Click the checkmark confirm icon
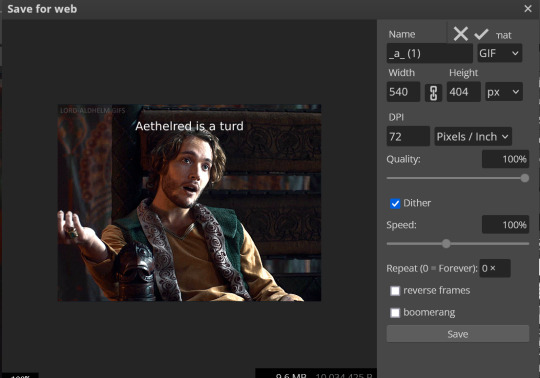The height and width of the screenshot is (378, 540). click(x=481, y=34)
